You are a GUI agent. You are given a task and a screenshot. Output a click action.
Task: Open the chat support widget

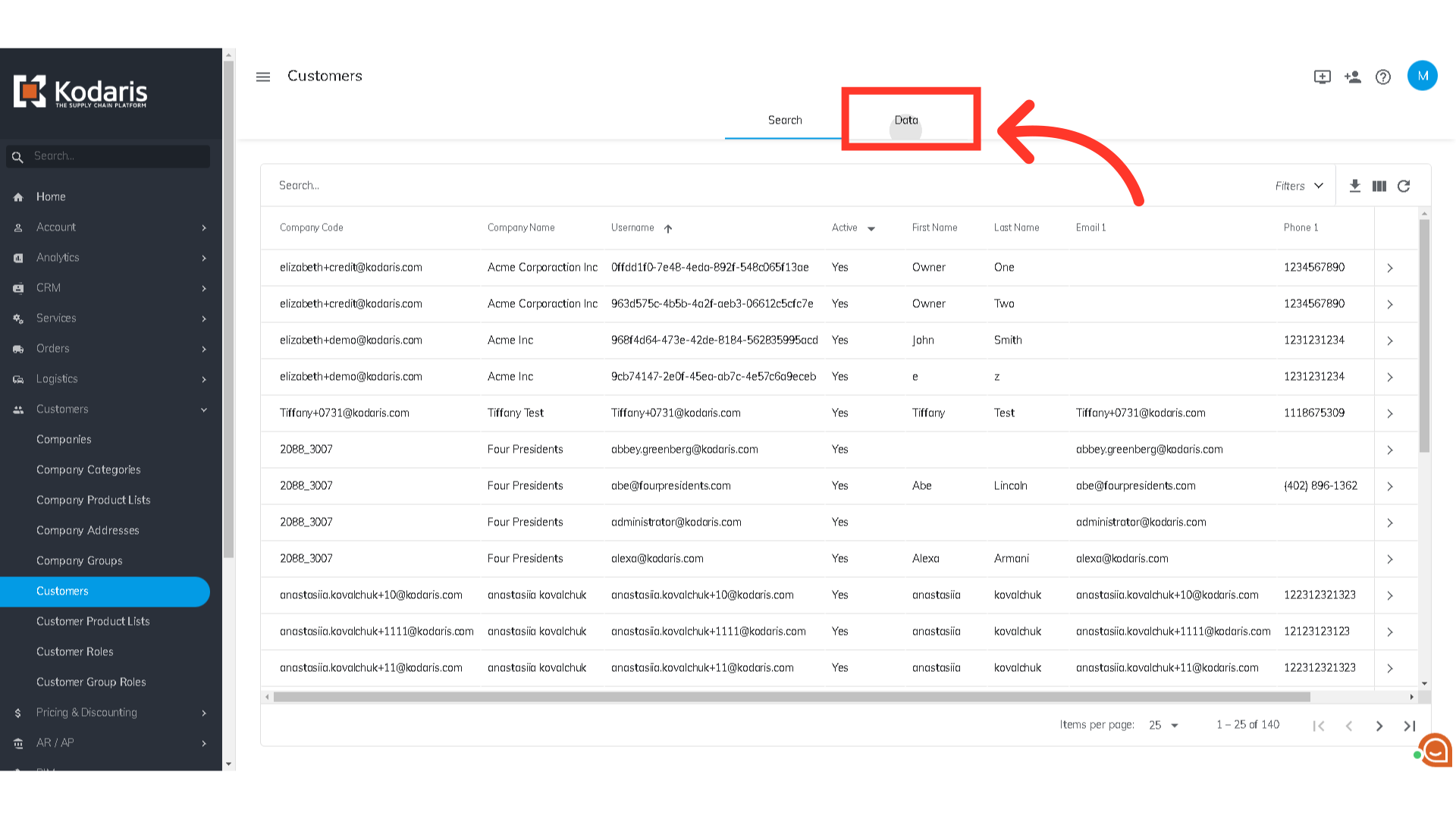1434,750
